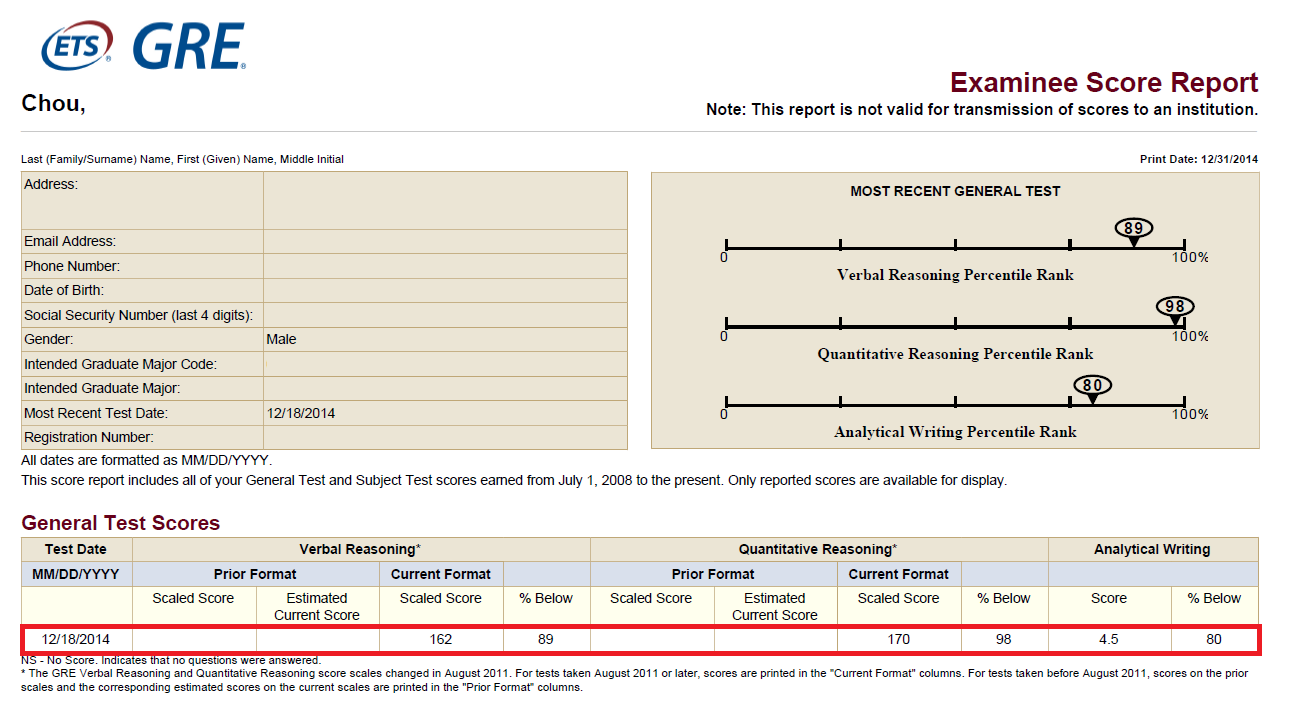Click "Estimated Current Score" under Quantitative Reasoning
This screenshot has height=711, width=1289.
(775, 607)
